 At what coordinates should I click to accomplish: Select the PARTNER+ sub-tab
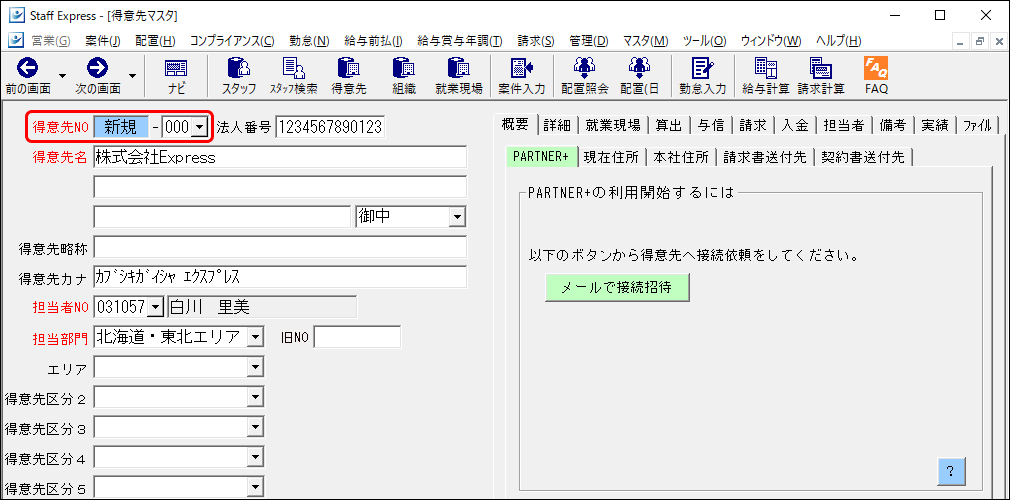point(541,157)
